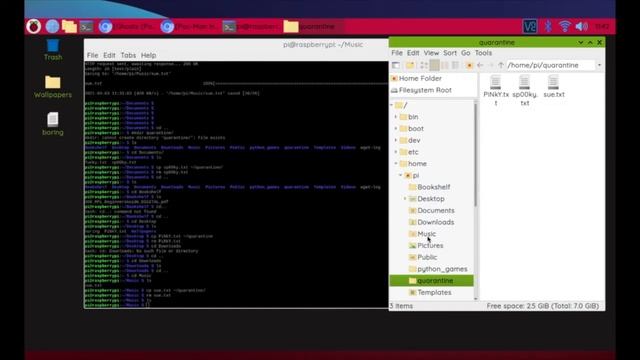The image size is (640, 360).
Task: Open the terminal Help menu
Action: [148, 55]
